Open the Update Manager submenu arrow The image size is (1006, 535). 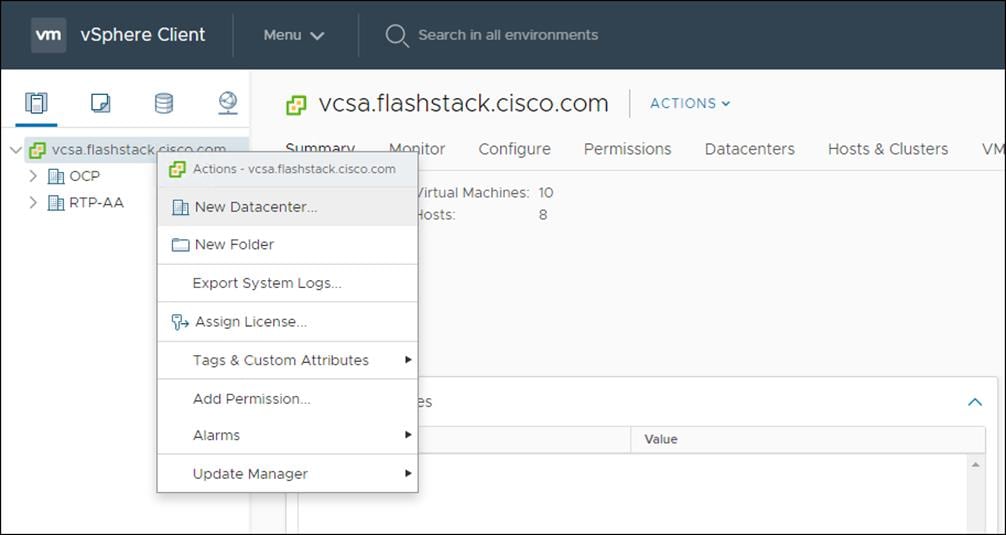(x=407, y=473)
